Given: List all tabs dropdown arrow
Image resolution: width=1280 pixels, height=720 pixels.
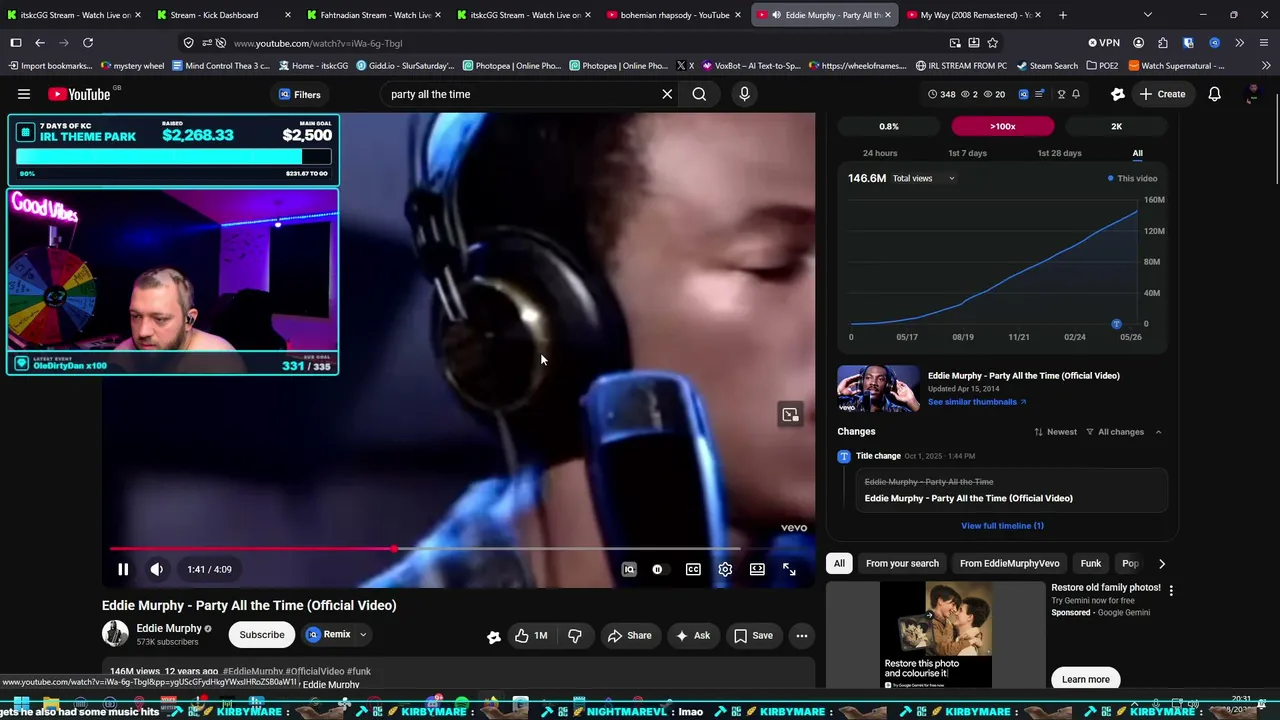Looking at the screenshot, I should point(1147,15).
